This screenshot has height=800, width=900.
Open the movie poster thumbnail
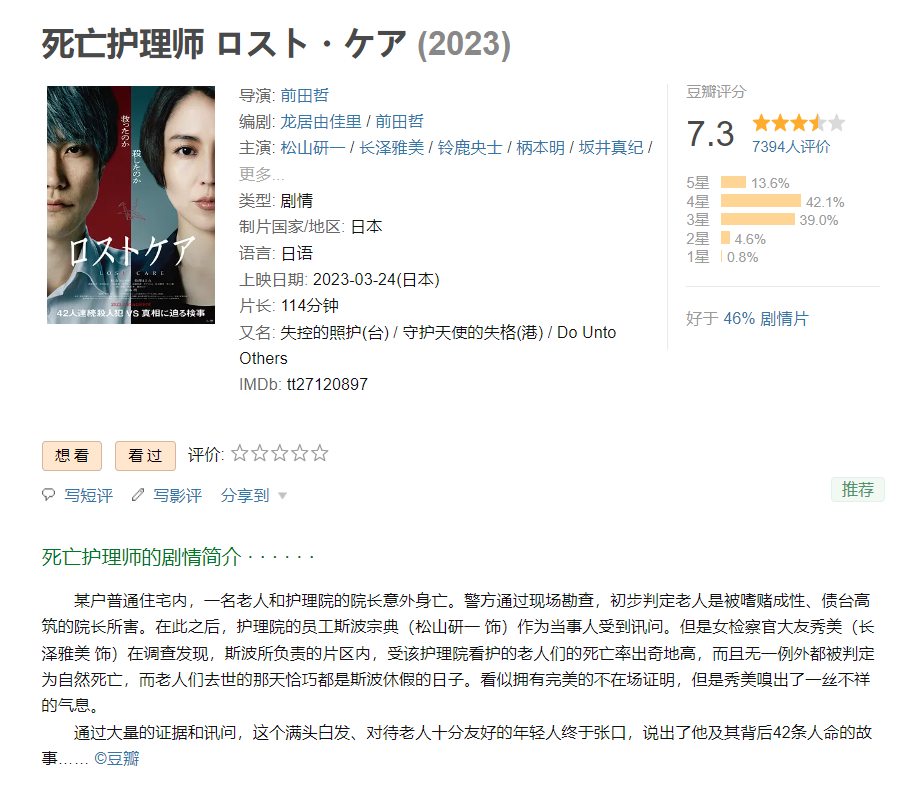coord(131,205)
